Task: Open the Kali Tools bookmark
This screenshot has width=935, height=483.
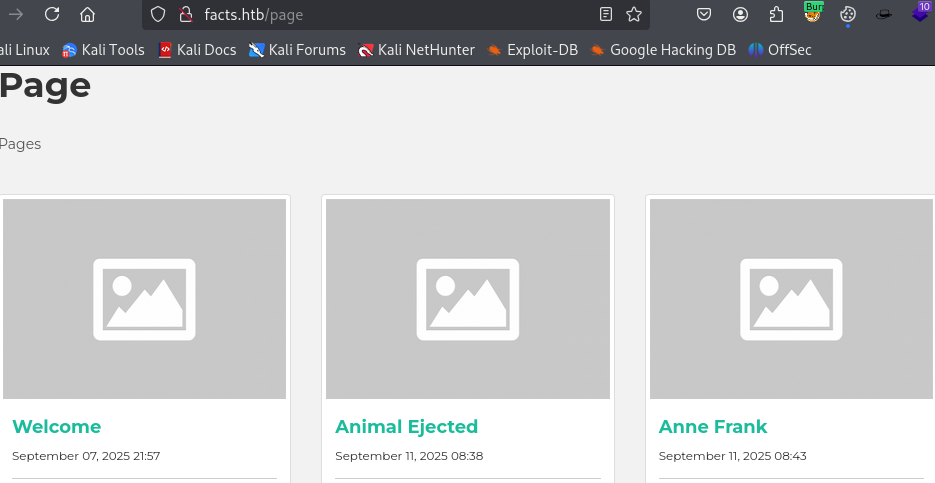Action: tap(103, 50)
